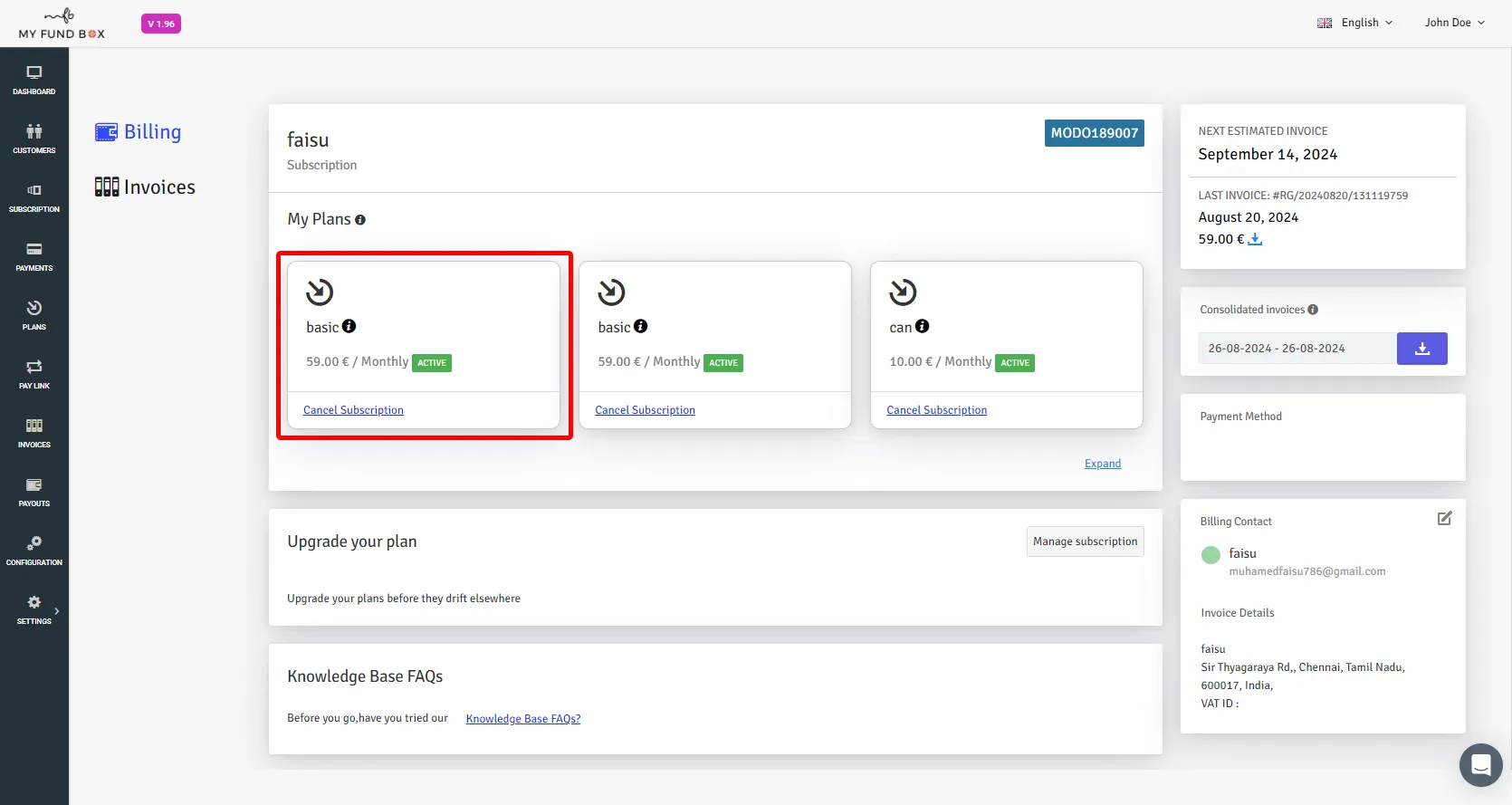1512x805 pixels.
Task: Open Invoices in the dark sidebar
Action: point(34,433)
